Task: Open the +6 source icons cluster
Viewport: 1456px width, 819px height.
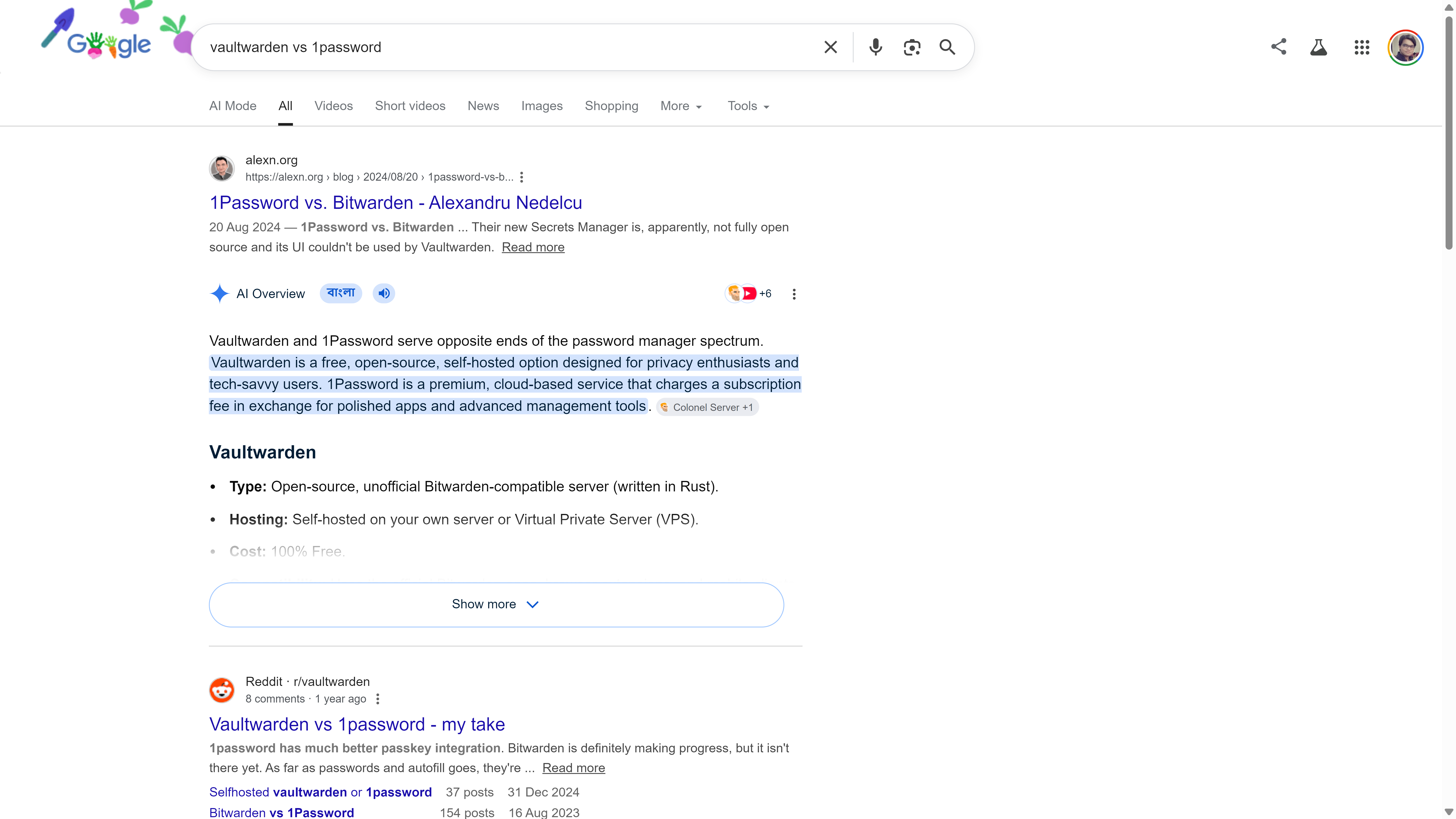Action: pyautogui.click(x=748, y=293)
